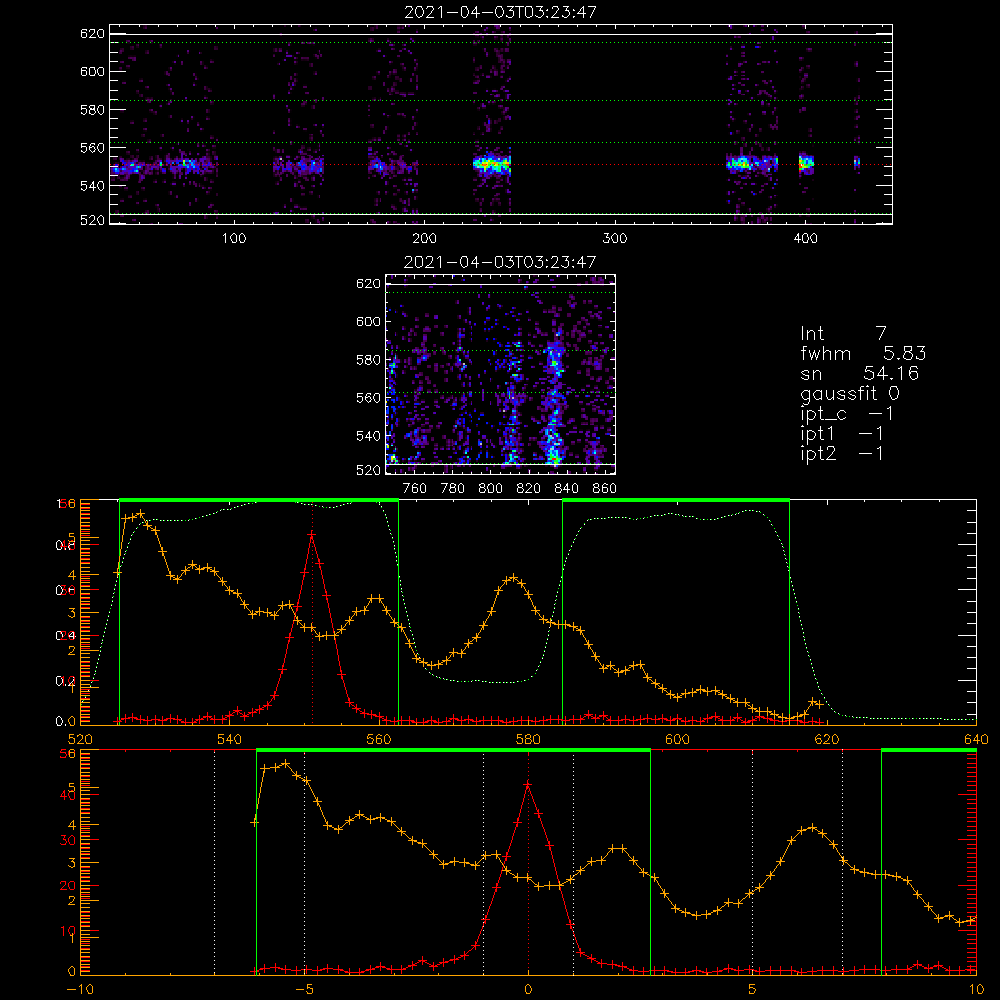Screen dimensions: 1000x1000
Task: Click y-axis label 580 on middle image
Action: point(368,360)
